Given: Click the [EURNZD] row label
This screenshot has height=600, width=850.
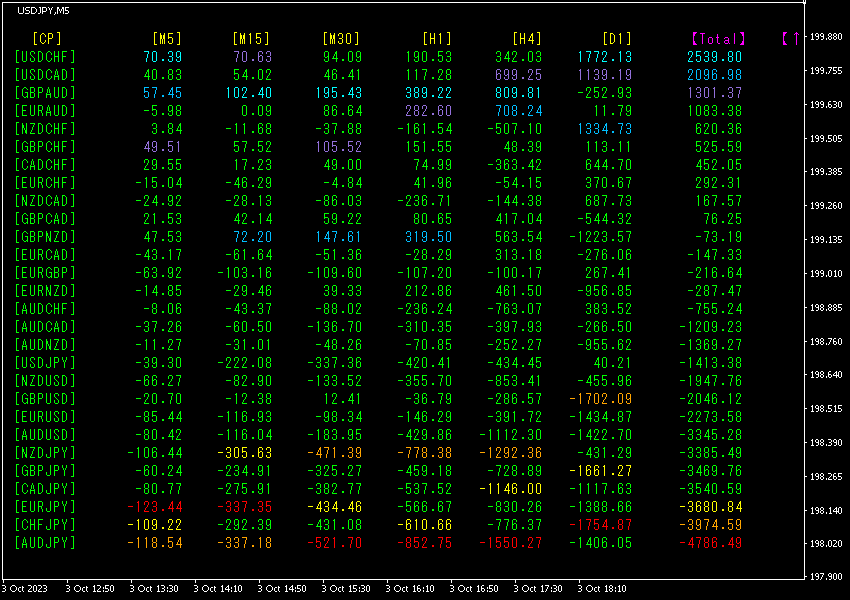Looking at the screenshot, I should (45, 291).
